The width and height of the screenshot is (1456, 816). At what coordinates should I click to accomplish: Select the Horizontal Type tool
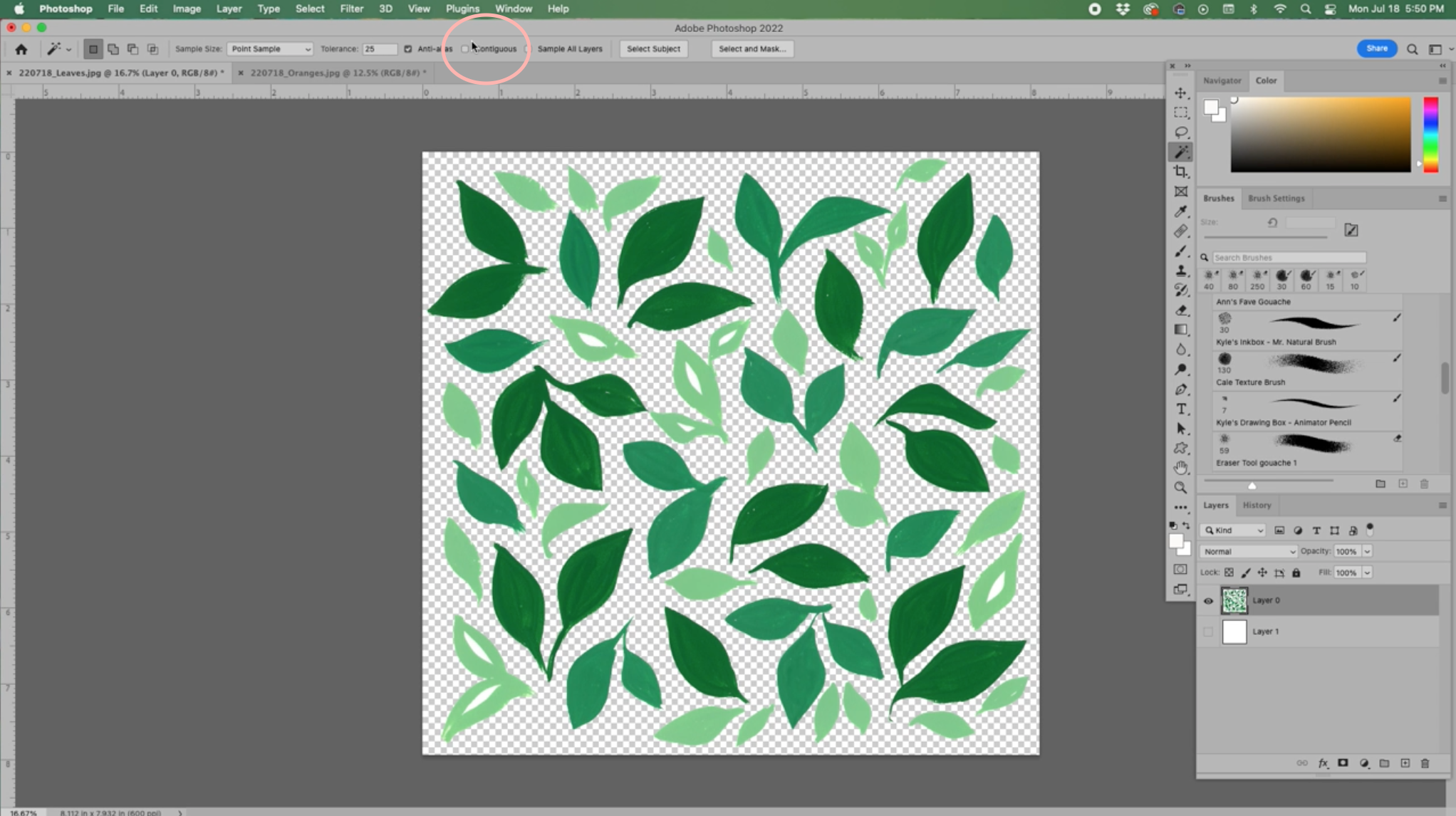coord(1181,409)
